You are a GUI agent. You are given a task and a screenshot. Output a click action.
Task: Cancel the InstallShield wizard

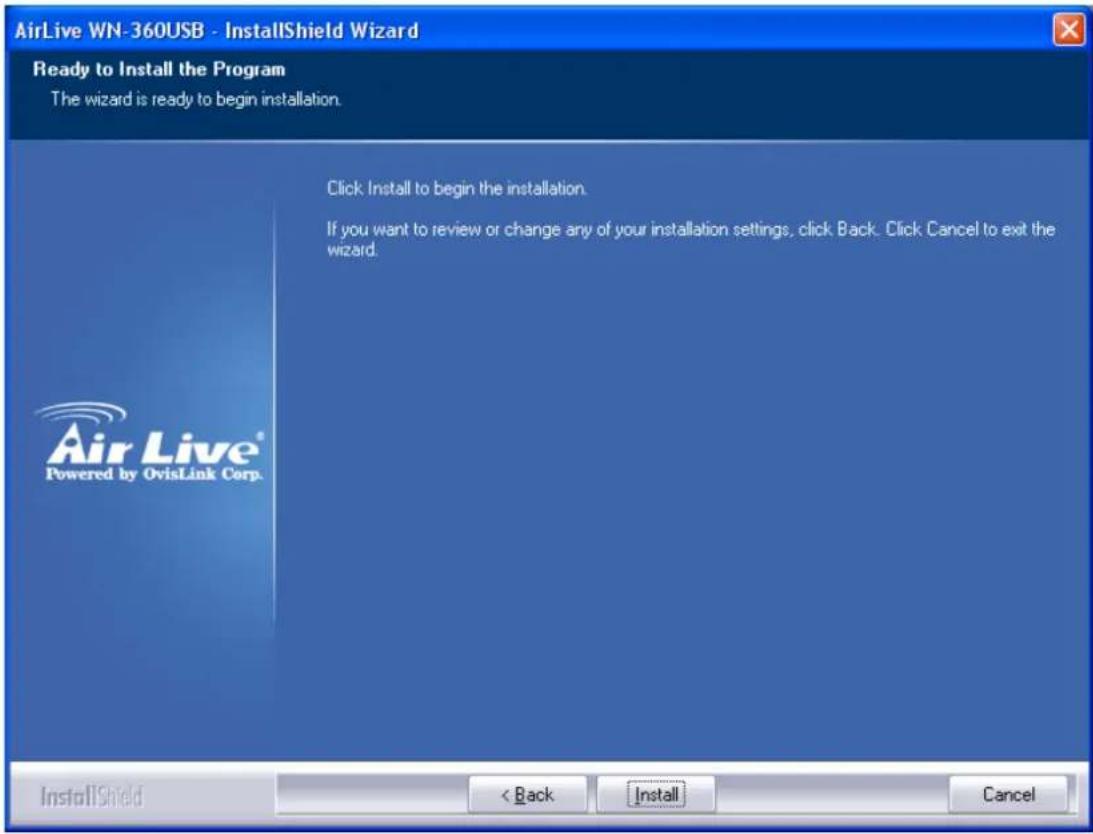pyautogui.click(x=1008, y=794)
